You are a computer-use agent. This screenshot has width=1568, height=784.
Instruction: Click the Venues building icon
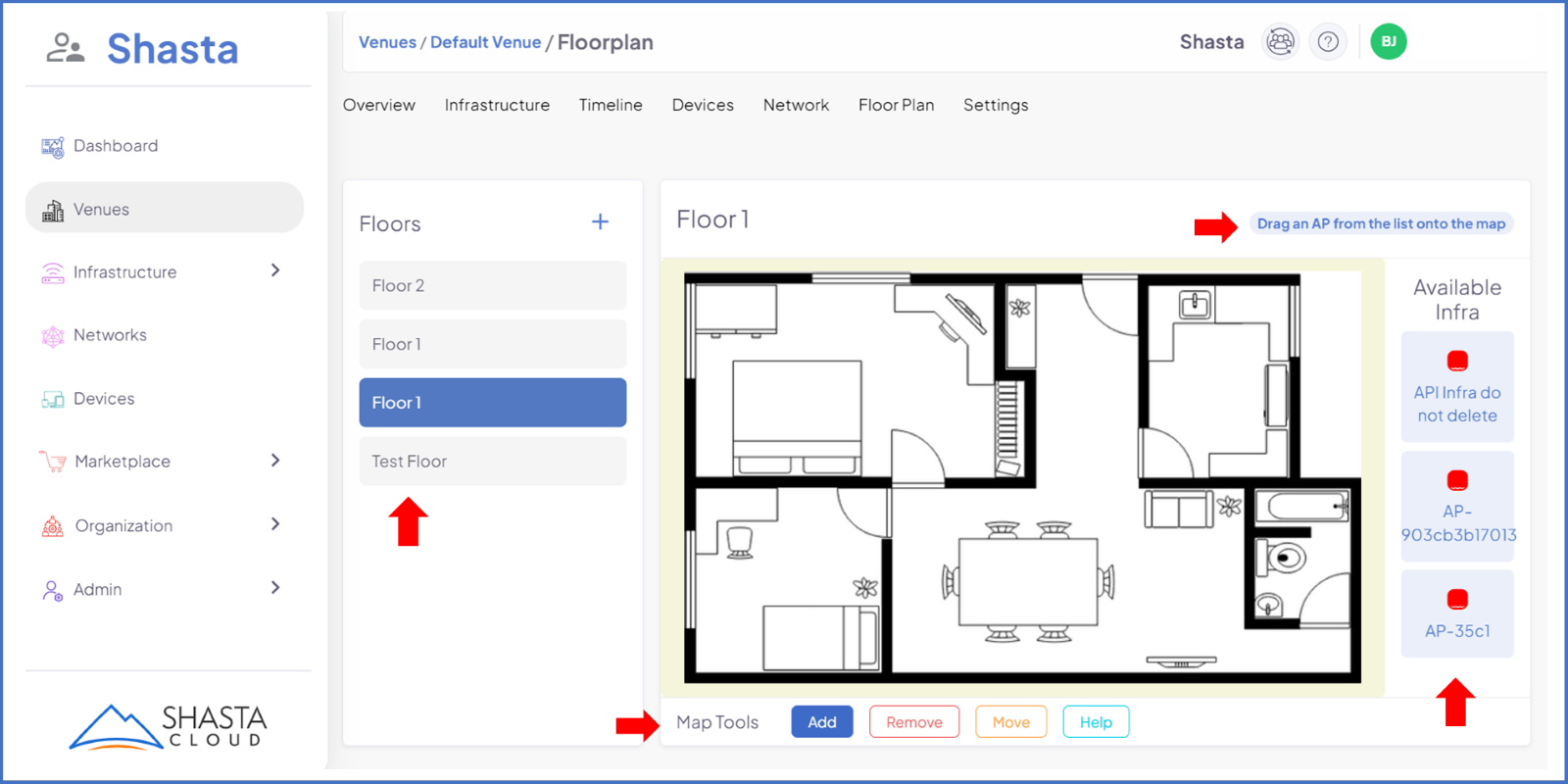[x=53, y=210]
